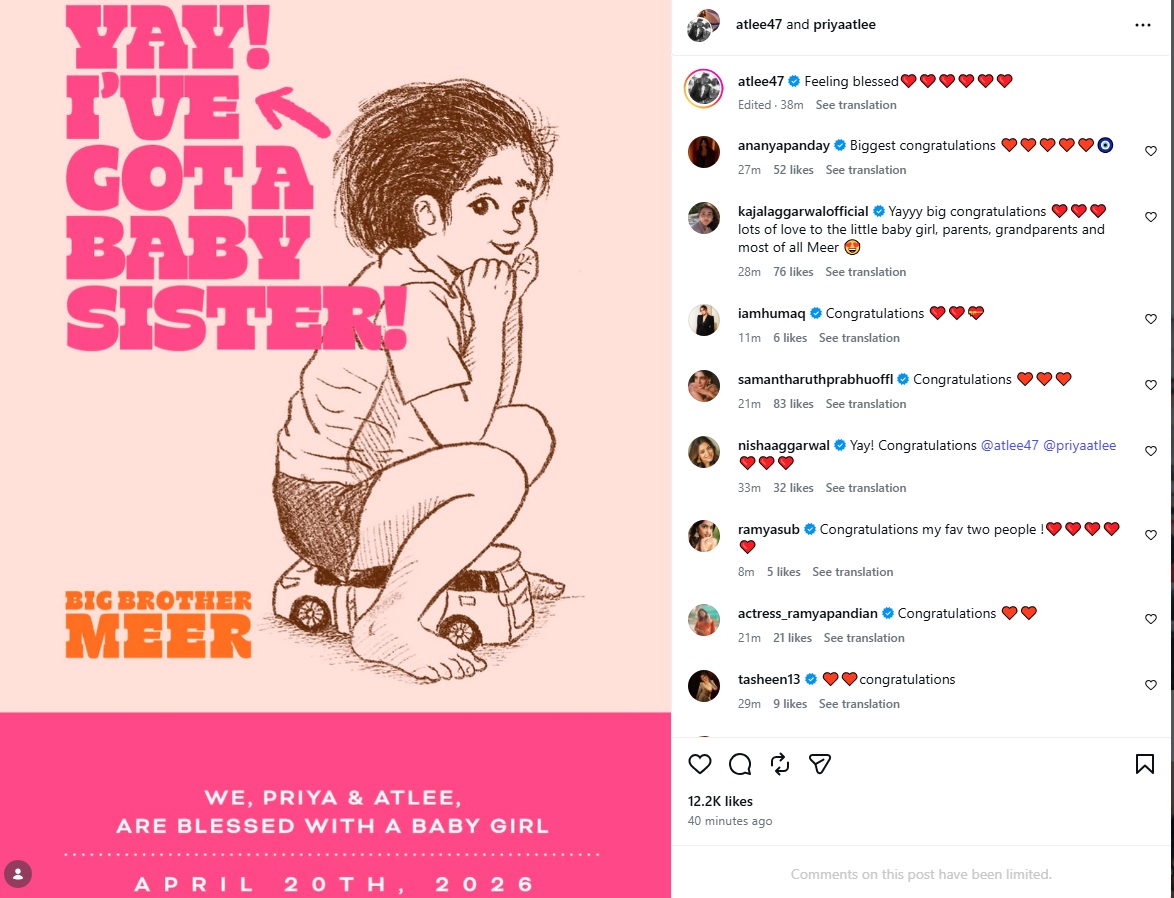Like ananyapanday's comment
The width and height of the screenshot is (1174, 898).
click(x=1151, y=151)
